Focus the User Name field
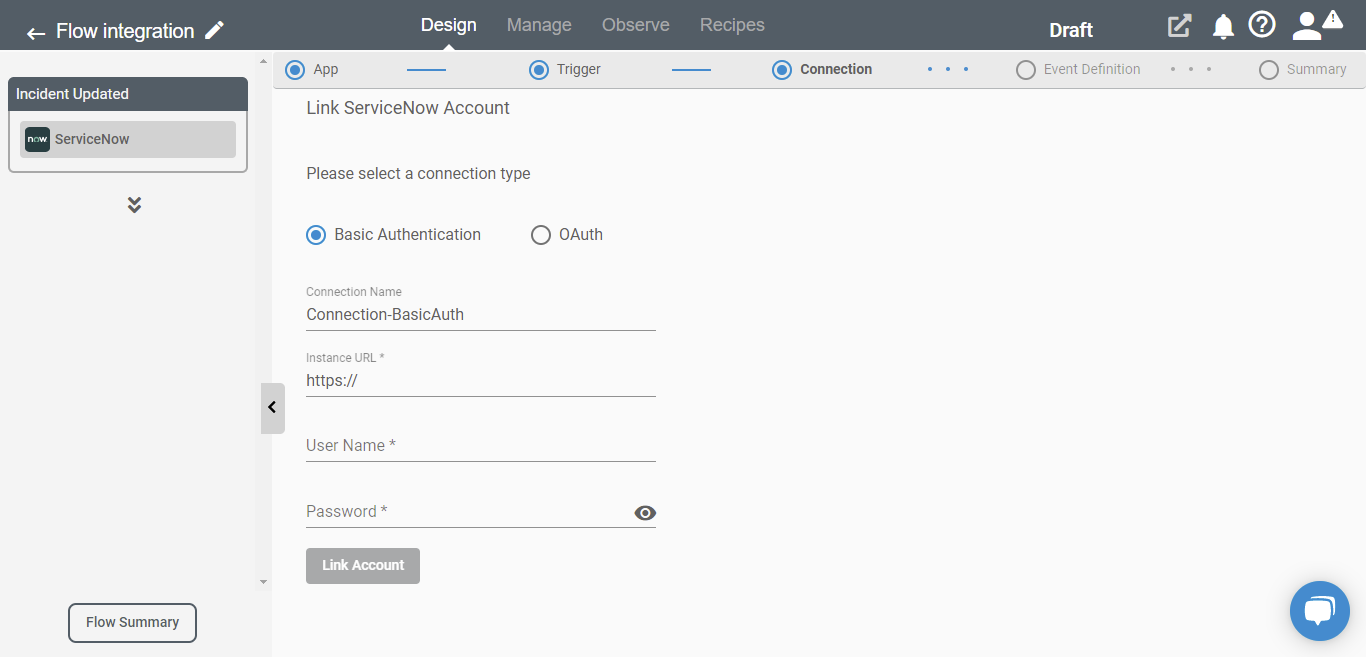The width and height of the screenshot is (1366, 657). click(481, 446)
